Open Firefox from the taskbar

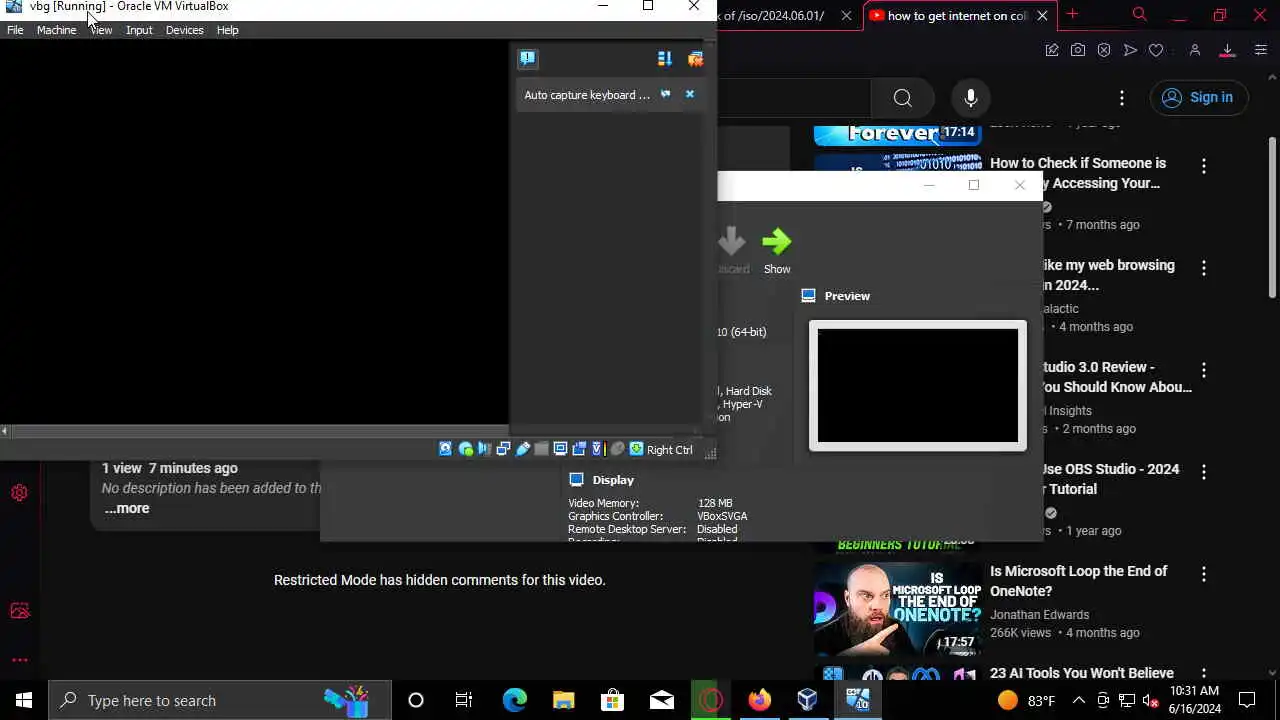click(760, 700)
